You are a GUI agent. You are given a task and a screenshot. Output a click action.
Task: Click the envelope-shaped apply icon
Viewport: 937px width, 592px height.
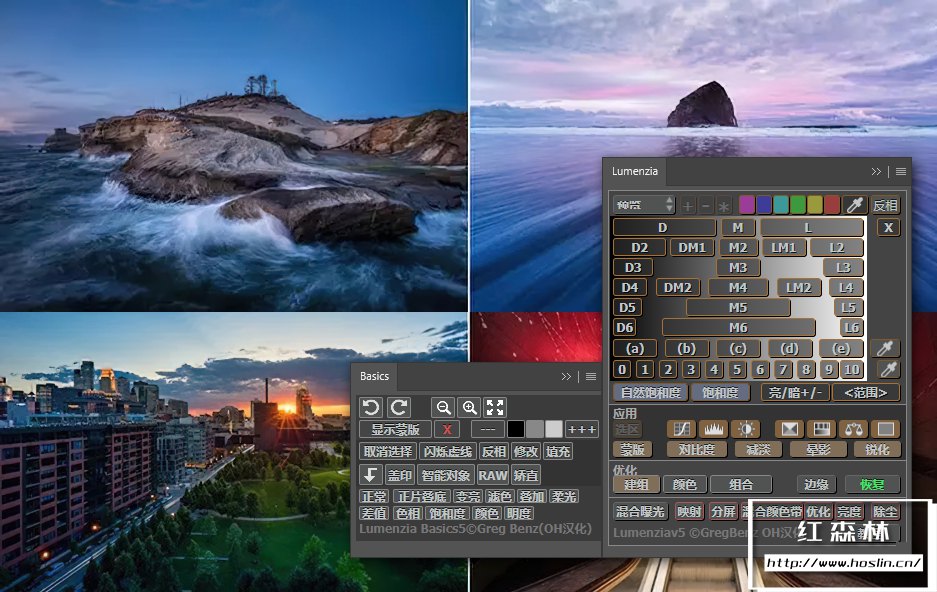(x=789, y=429)
